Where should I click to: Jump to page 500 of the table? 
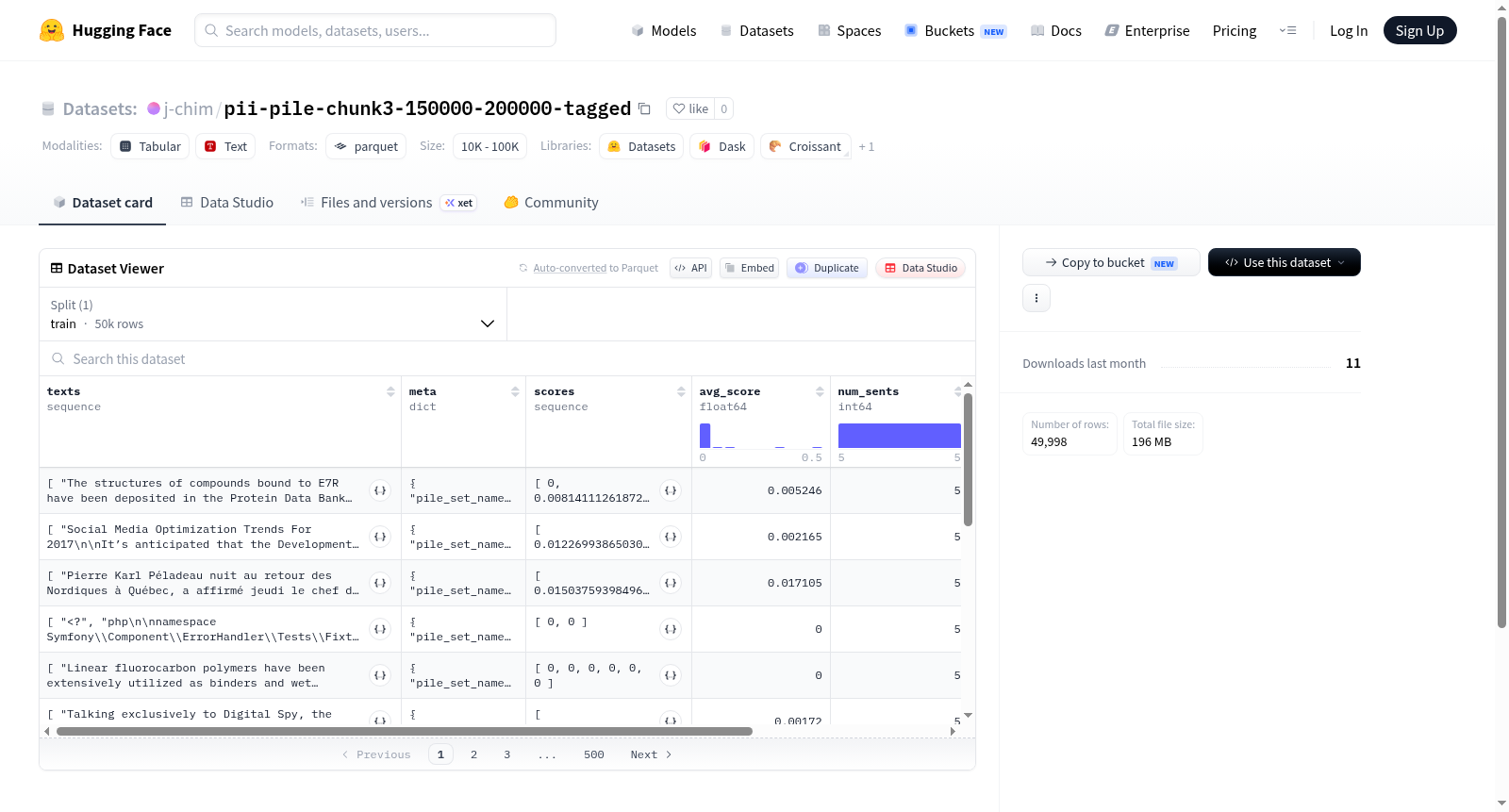594,754
